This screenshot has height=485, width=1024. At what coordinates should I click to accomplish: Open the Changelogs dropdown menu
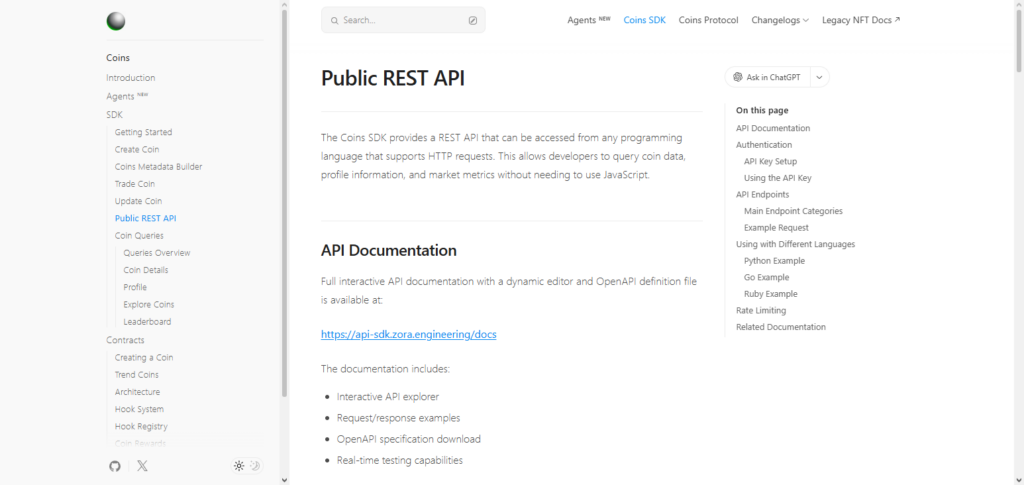(x=780, y=20)
